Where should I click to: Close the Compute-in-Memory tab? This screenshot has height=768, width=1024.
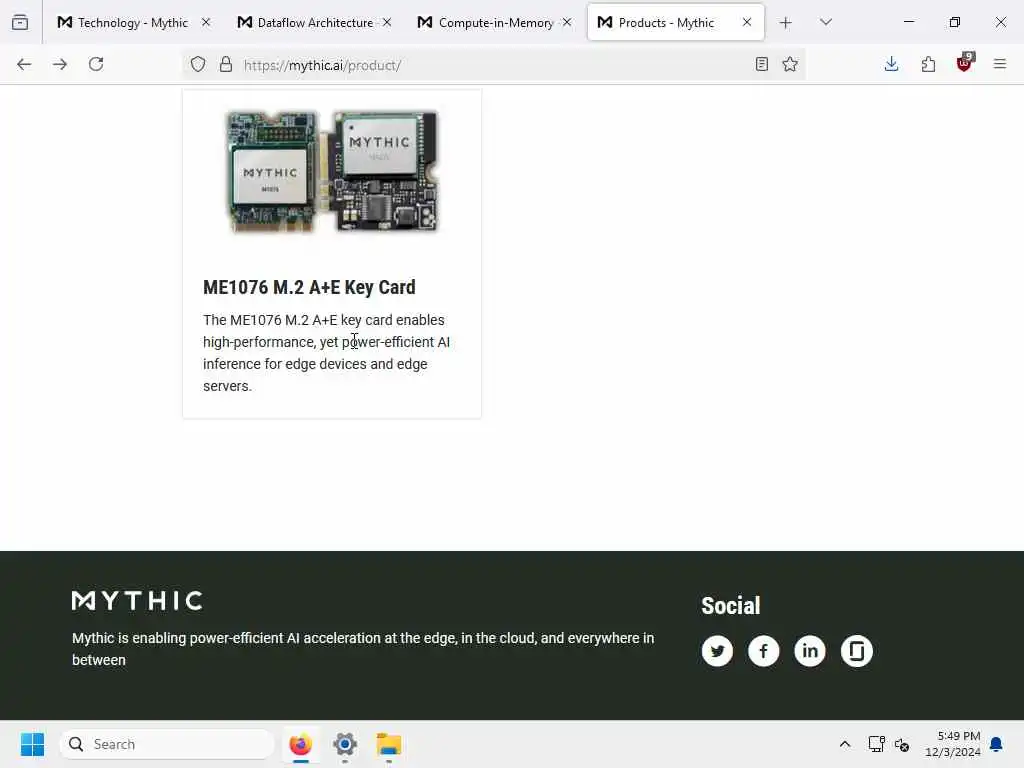[x=567, y=22]
